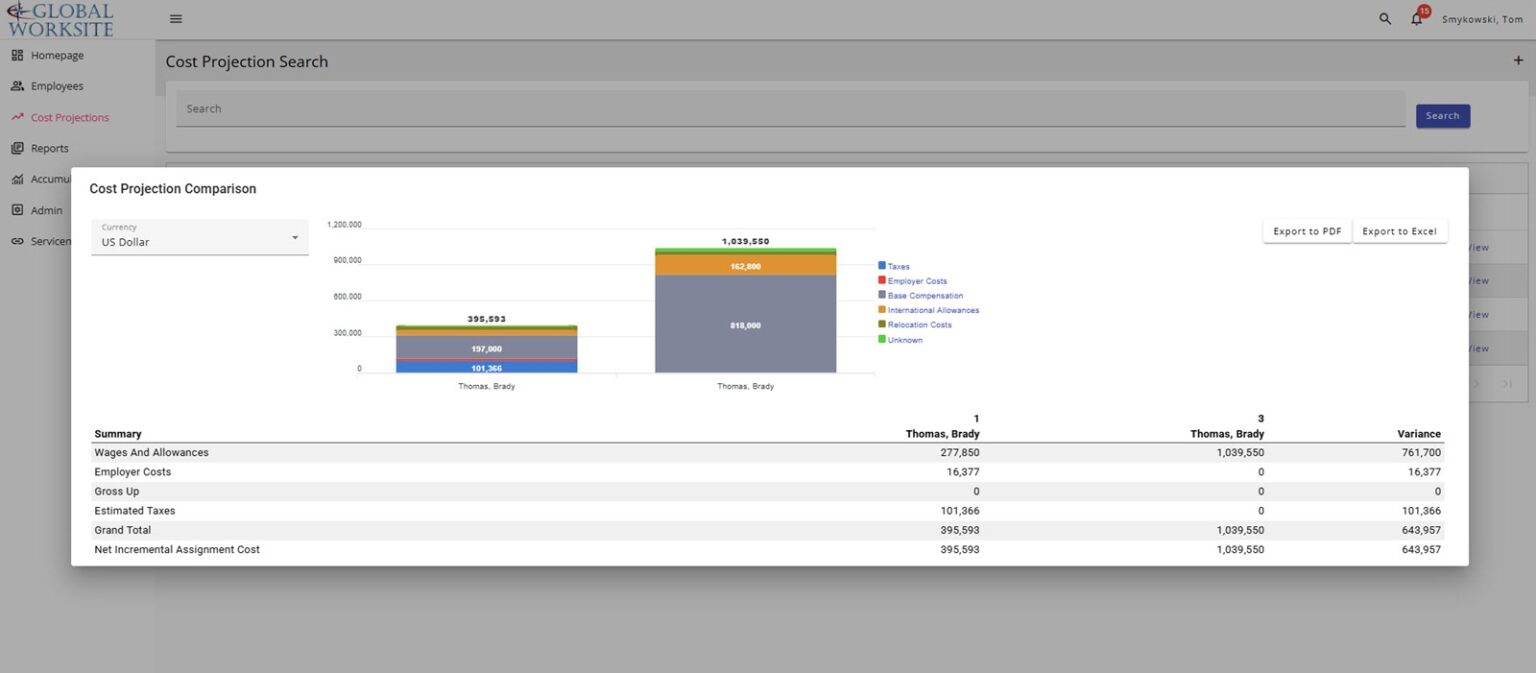Go to Employees section
The width and height of the screenshot is (1536, 673).
(57, 86)
